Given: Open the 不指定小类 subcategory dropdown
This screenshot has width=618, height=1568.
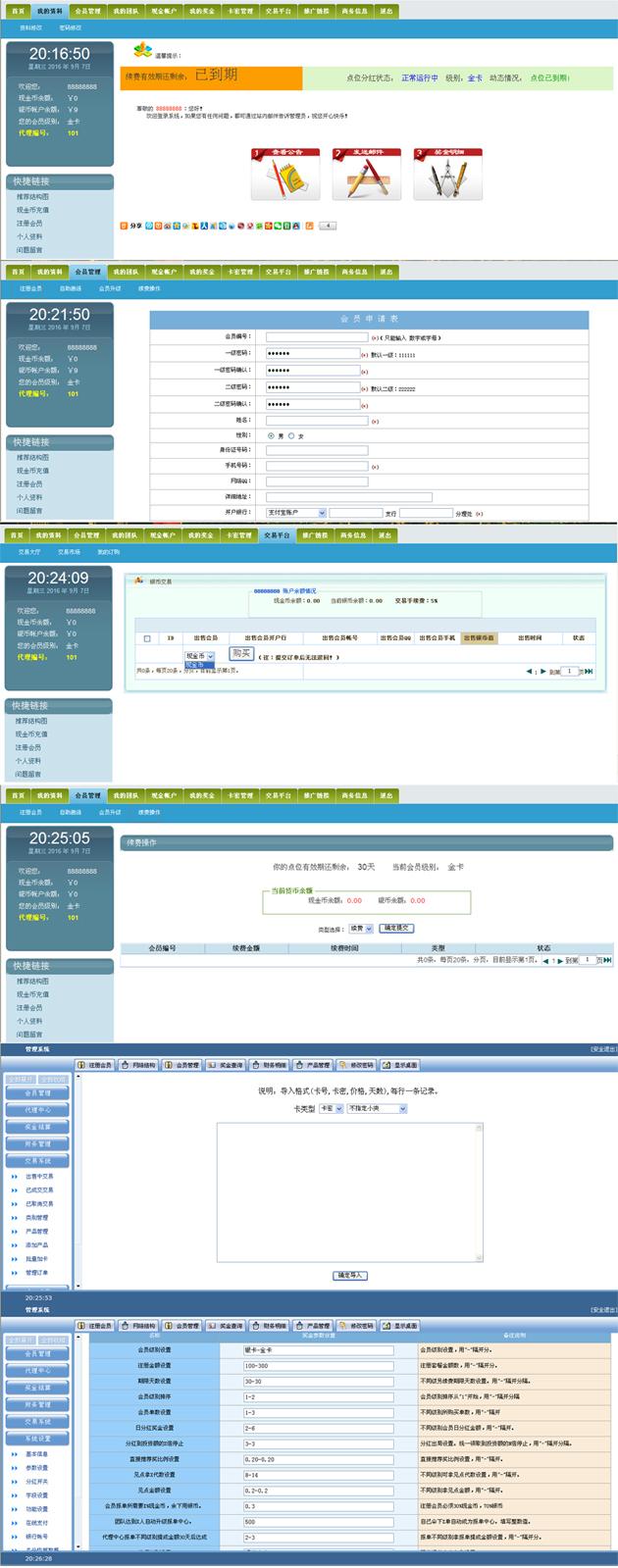Looking at the screenshot, I should click(377, 1109).
